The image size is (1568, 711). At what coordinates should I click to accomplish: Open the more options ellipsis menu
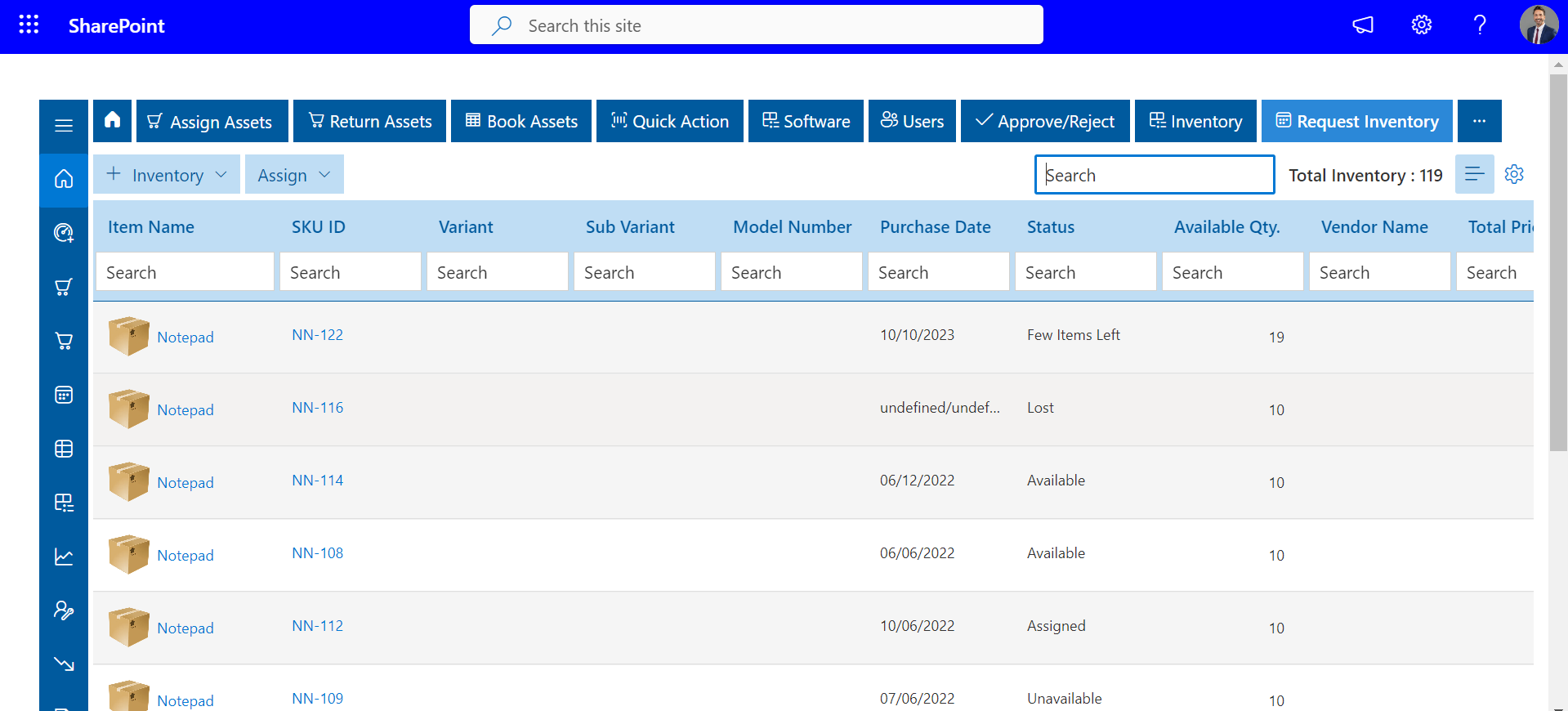[1479, 121]
